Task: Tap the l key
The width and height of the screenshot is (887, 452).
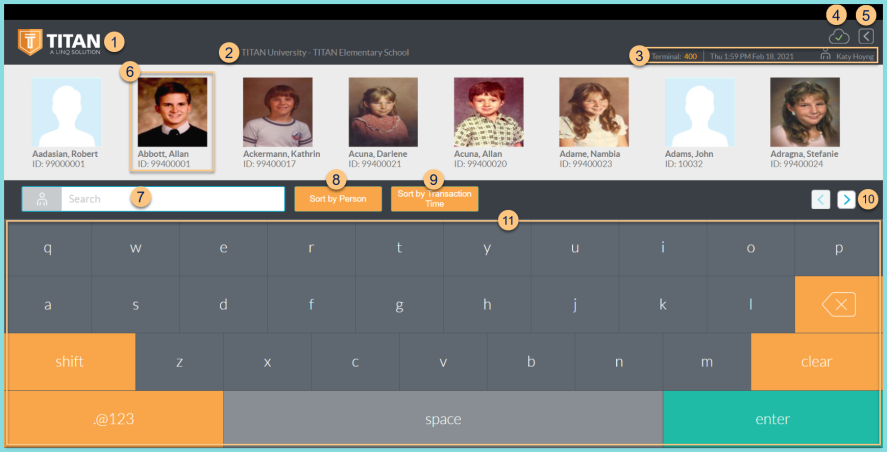Action: (x=751, y=305)
